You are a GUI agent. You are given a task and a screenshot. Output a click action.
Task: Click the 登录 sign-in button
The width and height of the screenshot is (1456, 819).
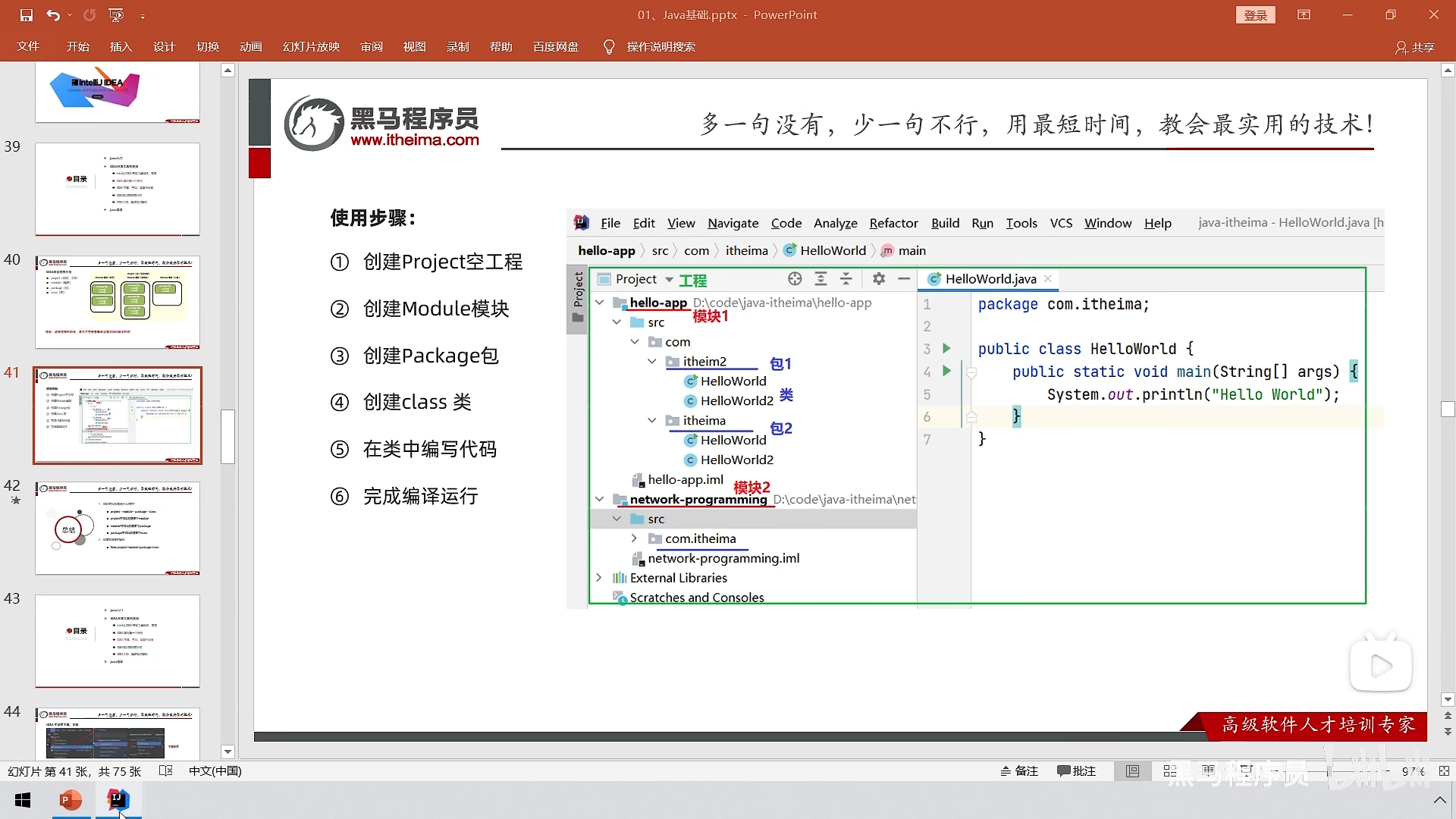pos(1255,15)
